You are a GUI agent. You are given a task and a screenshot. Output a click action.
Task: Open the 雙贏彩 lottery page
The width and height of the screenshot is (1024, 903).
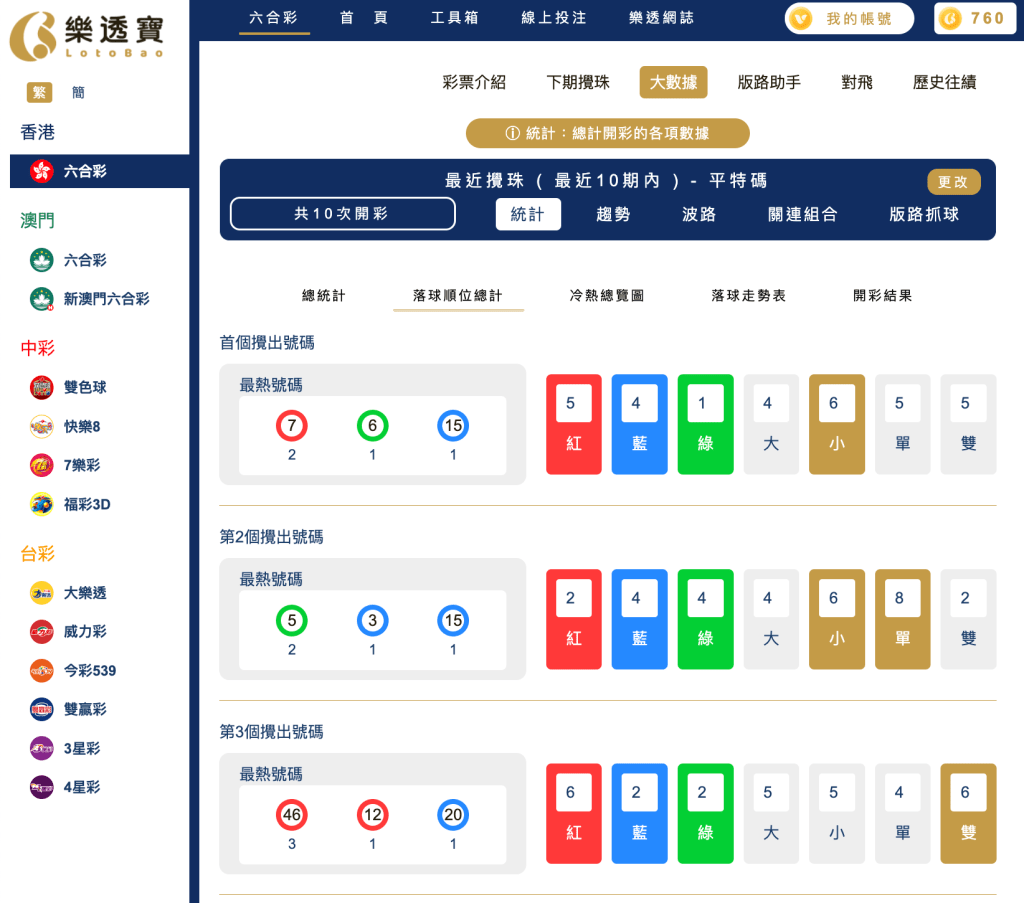tap(39, 709)
